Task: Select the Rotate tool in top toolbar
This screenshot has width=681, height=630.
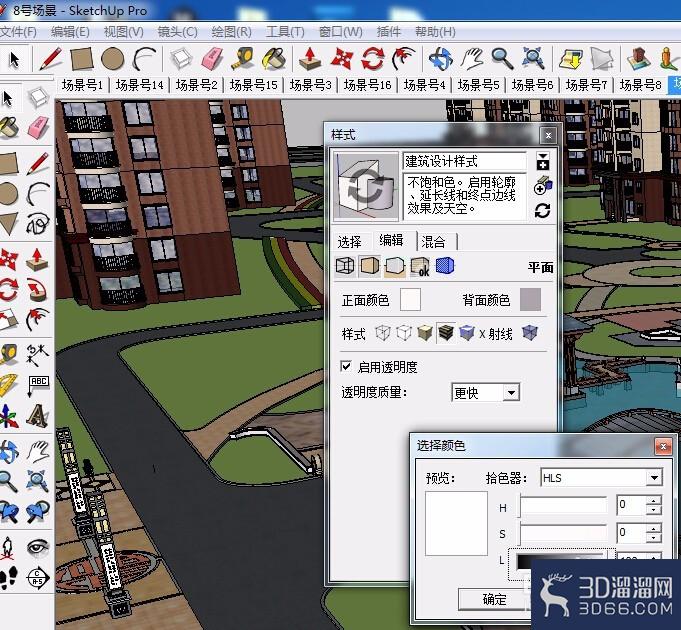Action: click(373, 59)
